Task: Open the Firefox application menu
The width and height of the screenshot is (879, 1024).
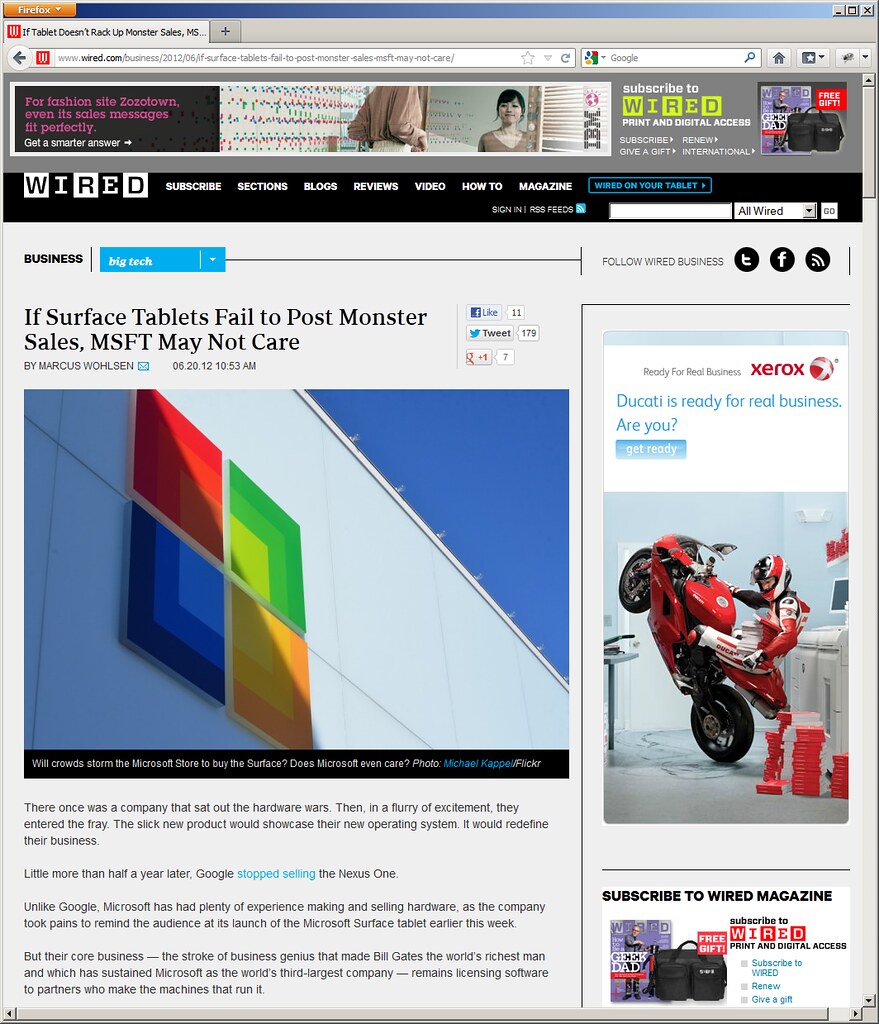Action: tap(39, 9)
